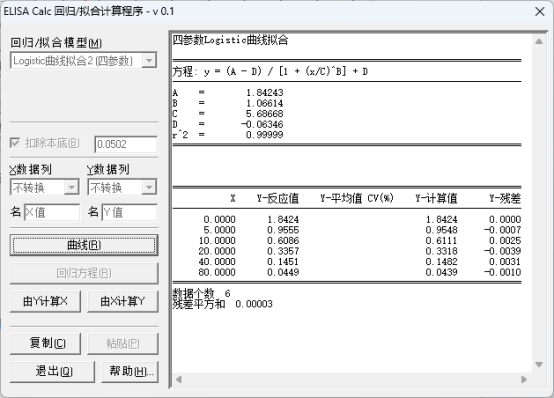Viewport: 554px width, 398px height.
Task: Click the Y-残差 column header
Action: pos(505,198)
